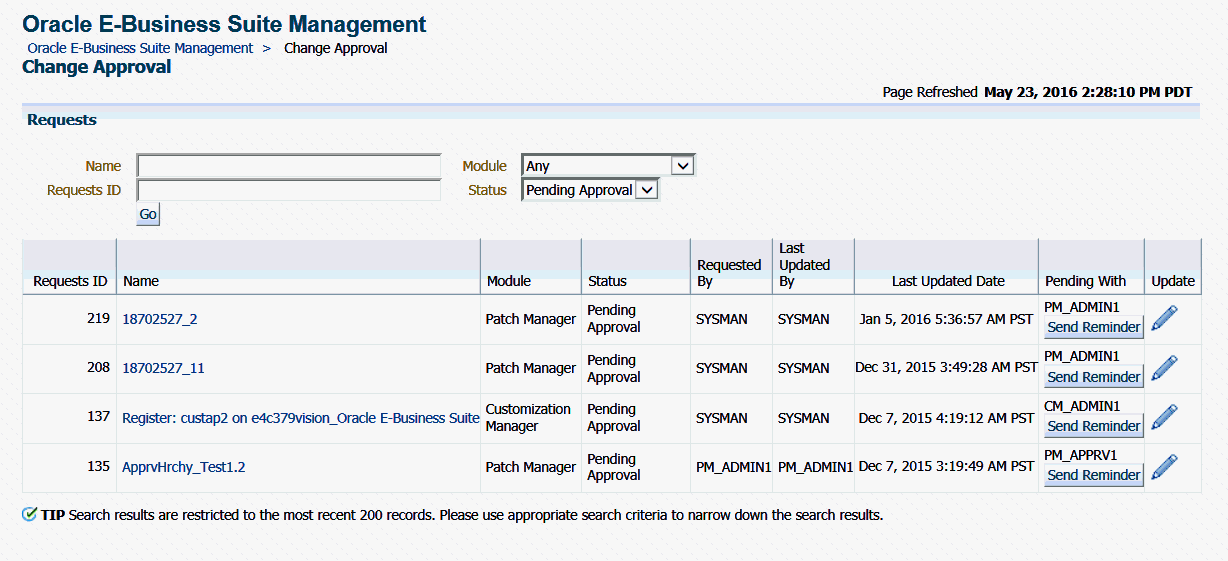Viewport: 1228px width, 561px height.
Task: Click Patch Manager cell in row 219
Action: (531, 319)
